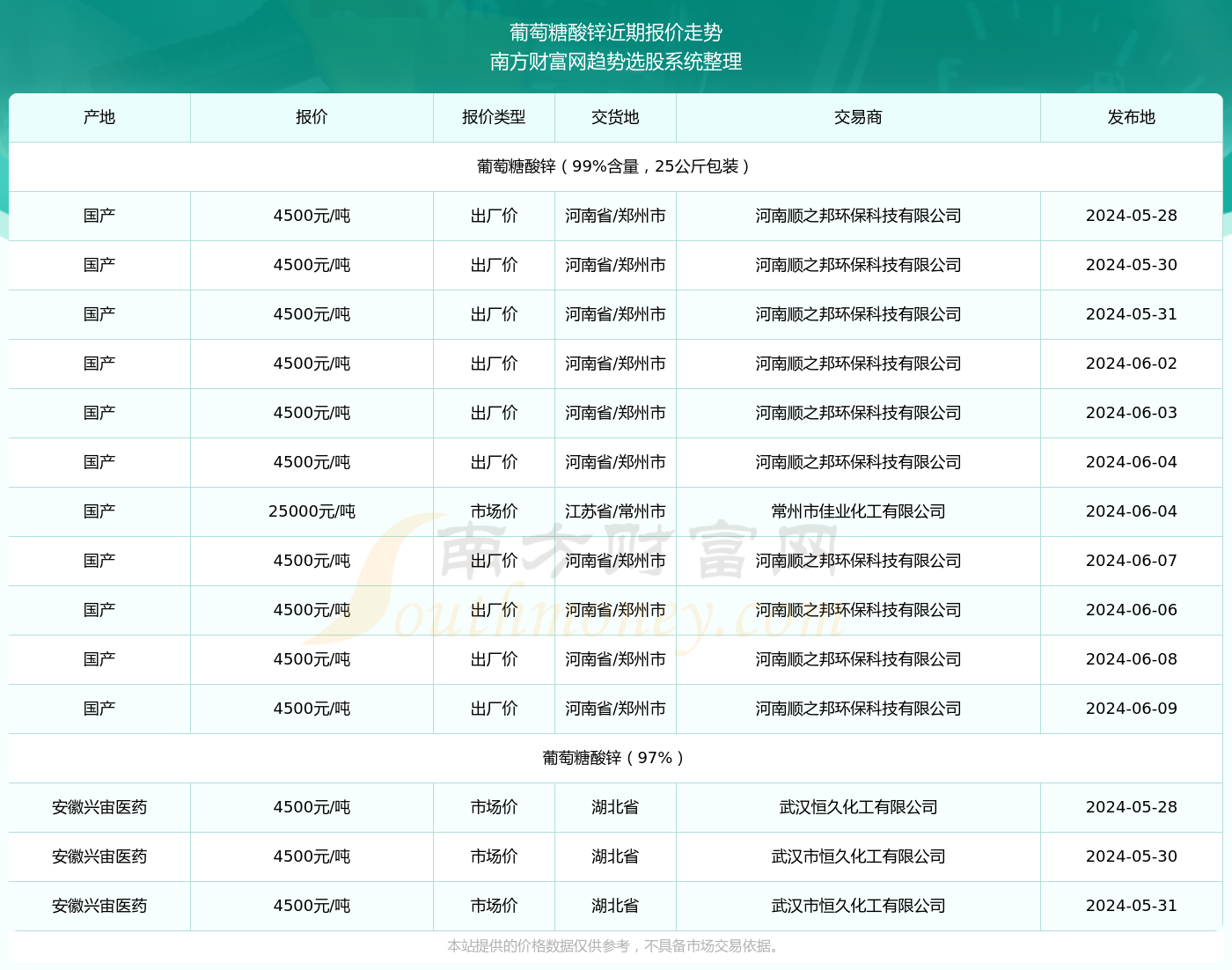The width and height of the screenshot is (1232, 970).
Task: Click 武汉恒久化工有限公司 trader cell
Action: 858,807
